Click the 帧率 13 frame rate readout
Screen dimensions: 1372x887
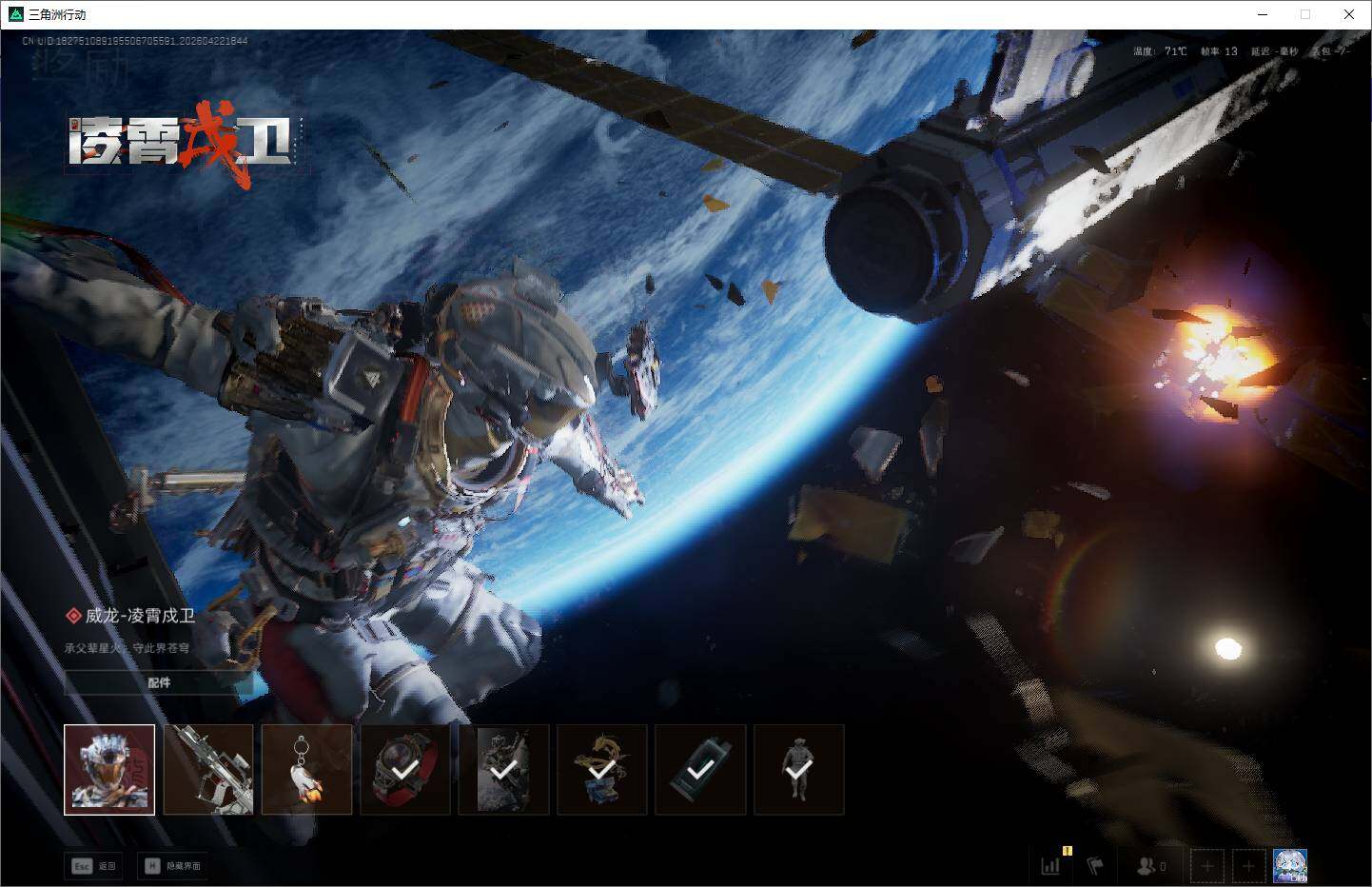(x=1219, y=51)
